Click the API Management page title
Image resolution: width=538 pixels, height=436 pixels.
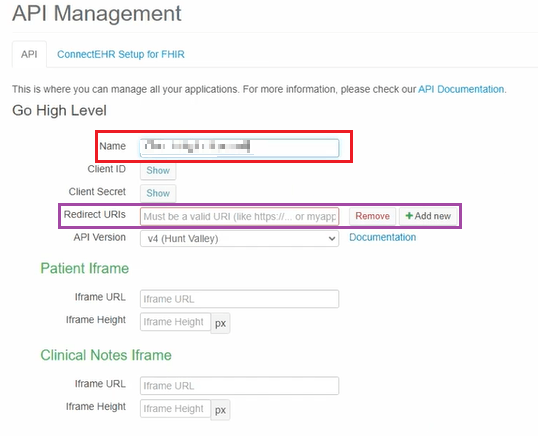[97, 14]
